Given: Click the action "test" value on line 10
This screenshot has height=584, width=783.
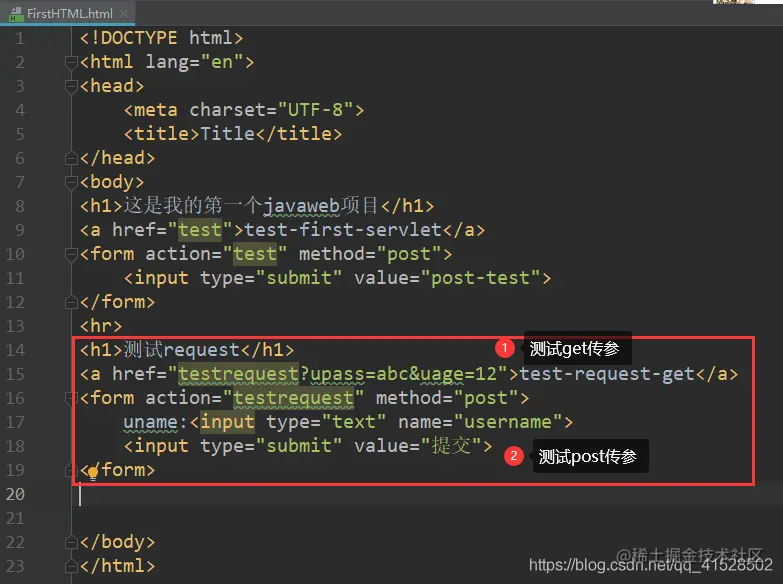Looking at the screenshot, I should [255, 253].
